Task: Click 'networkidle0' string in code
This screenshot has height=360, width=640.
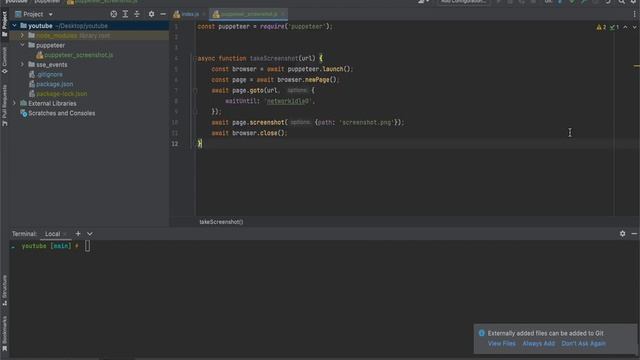Action: point(288,101)
